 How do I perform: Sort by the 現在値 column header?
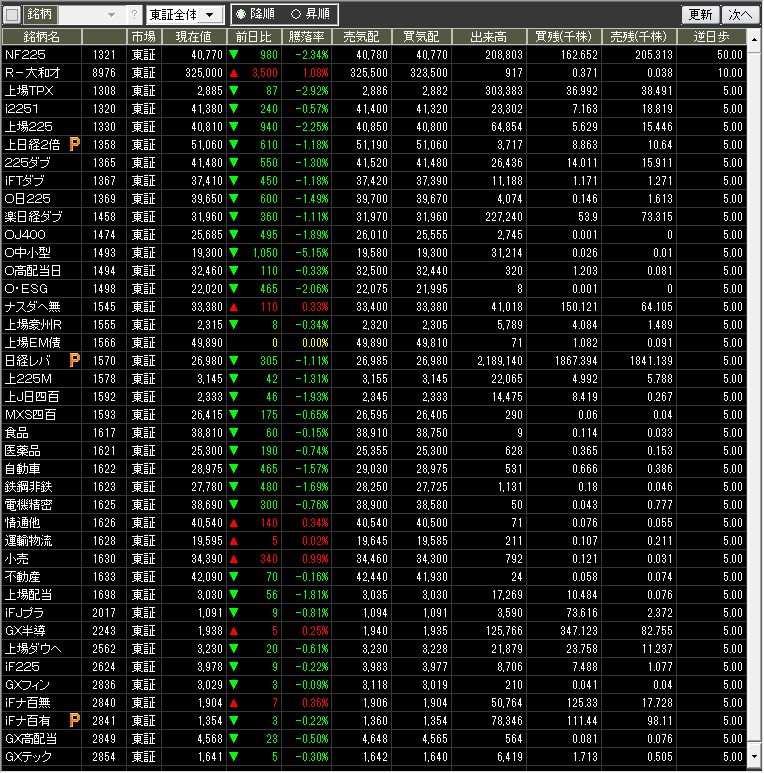click(194, 36)
